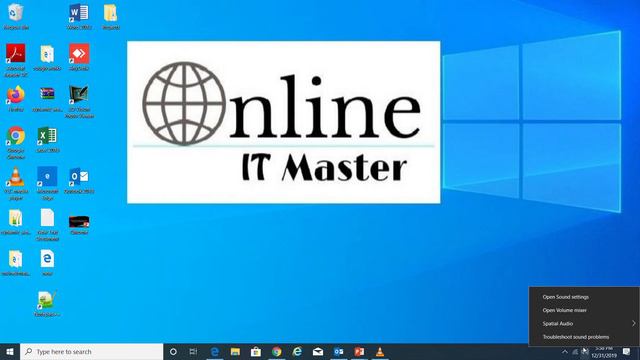Viewport: 640px width, 360px height.
Task: Open the Action Center notification icon
Action: (627, 351)
